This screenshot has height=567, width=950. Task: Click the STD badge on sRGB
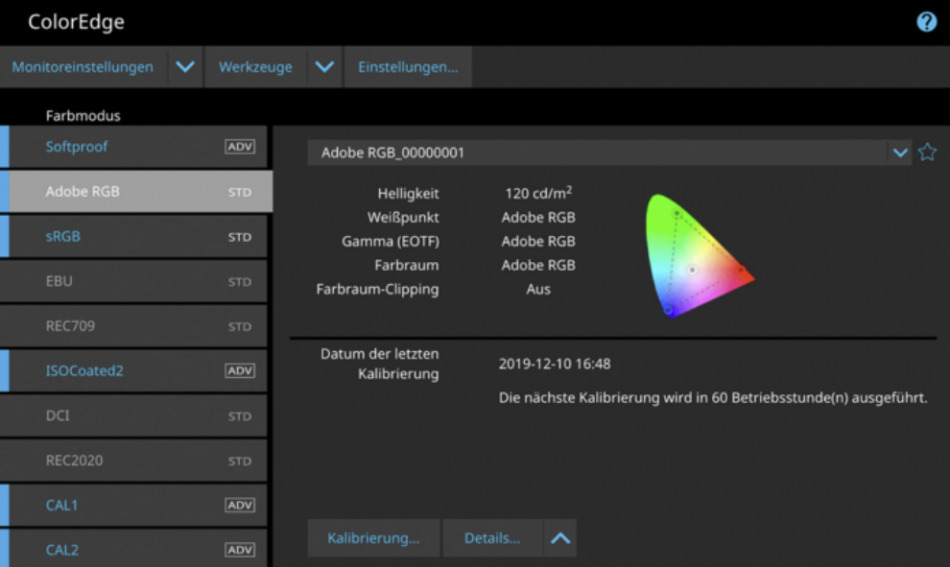(240, 237)
